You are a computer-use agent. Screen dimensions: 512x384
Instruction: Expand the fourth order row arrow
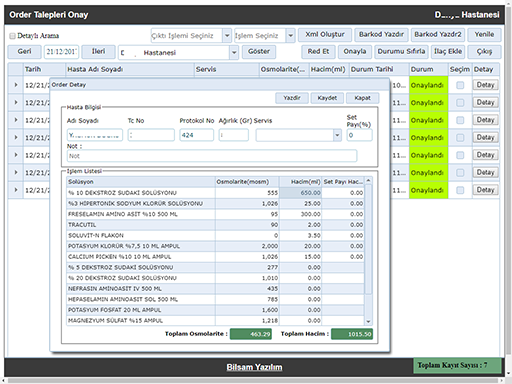(x=16, y=138)
